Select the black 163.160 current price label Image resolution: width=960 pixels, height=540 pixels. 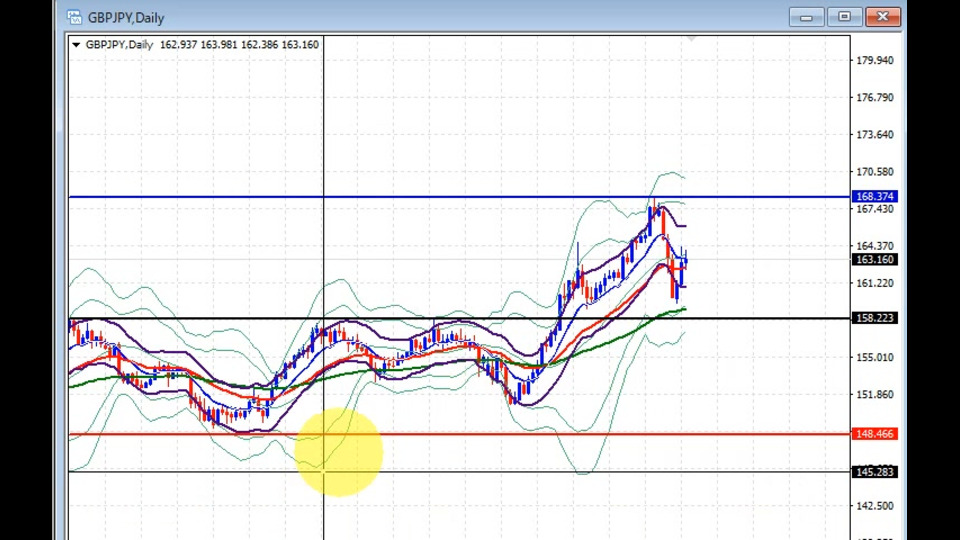[x=875, y=260]
